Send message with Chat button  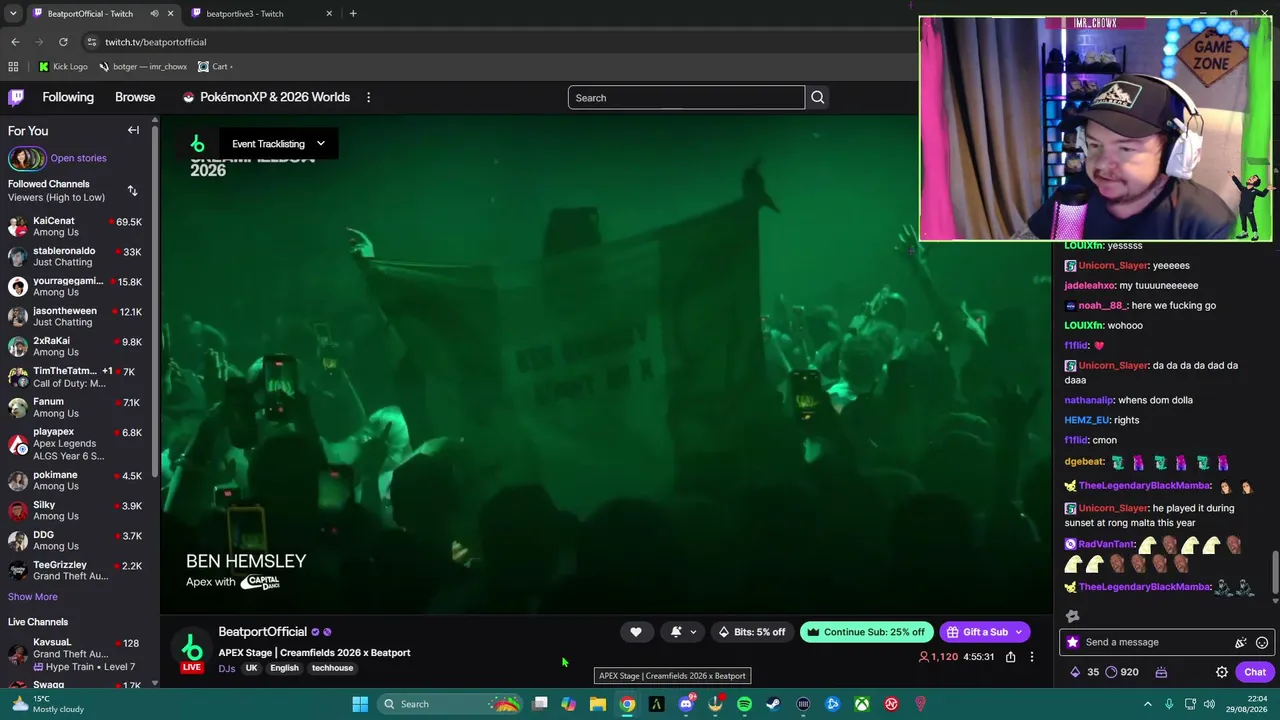pyautogui.click(x=1255, y=672)
